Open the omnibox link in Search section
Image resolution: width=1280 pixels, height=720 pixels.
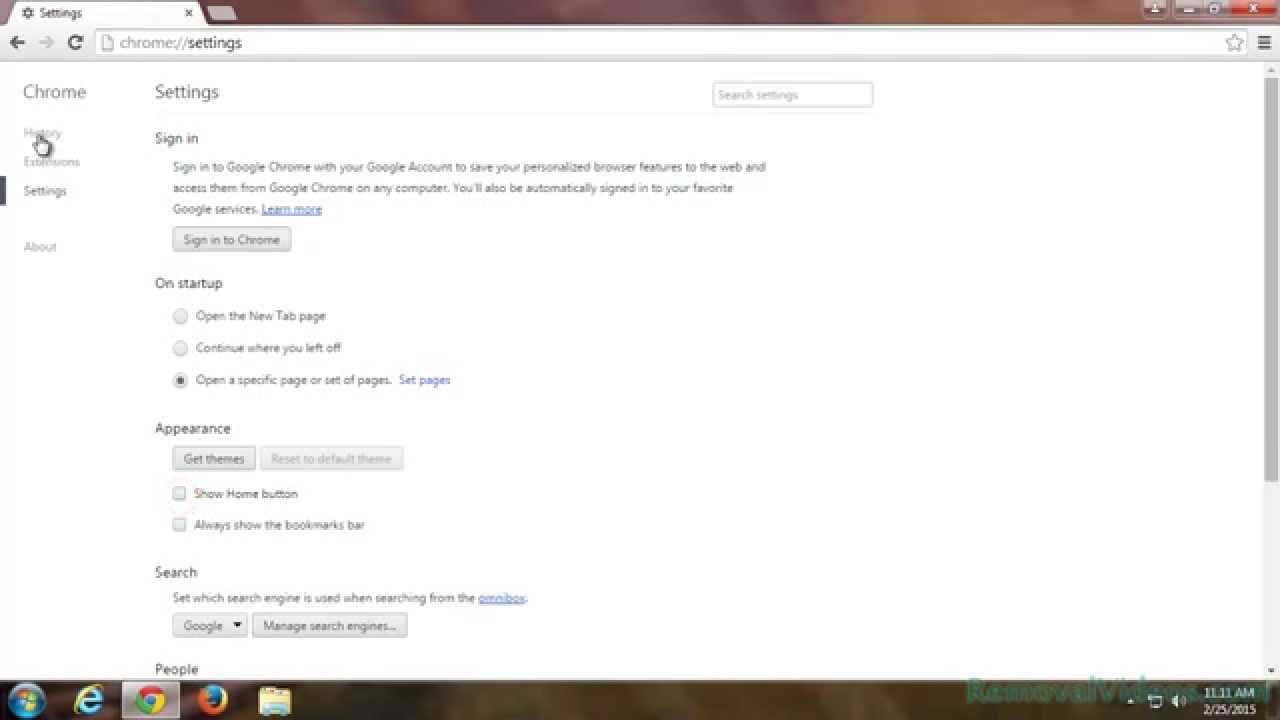click(x=501, y=598)
